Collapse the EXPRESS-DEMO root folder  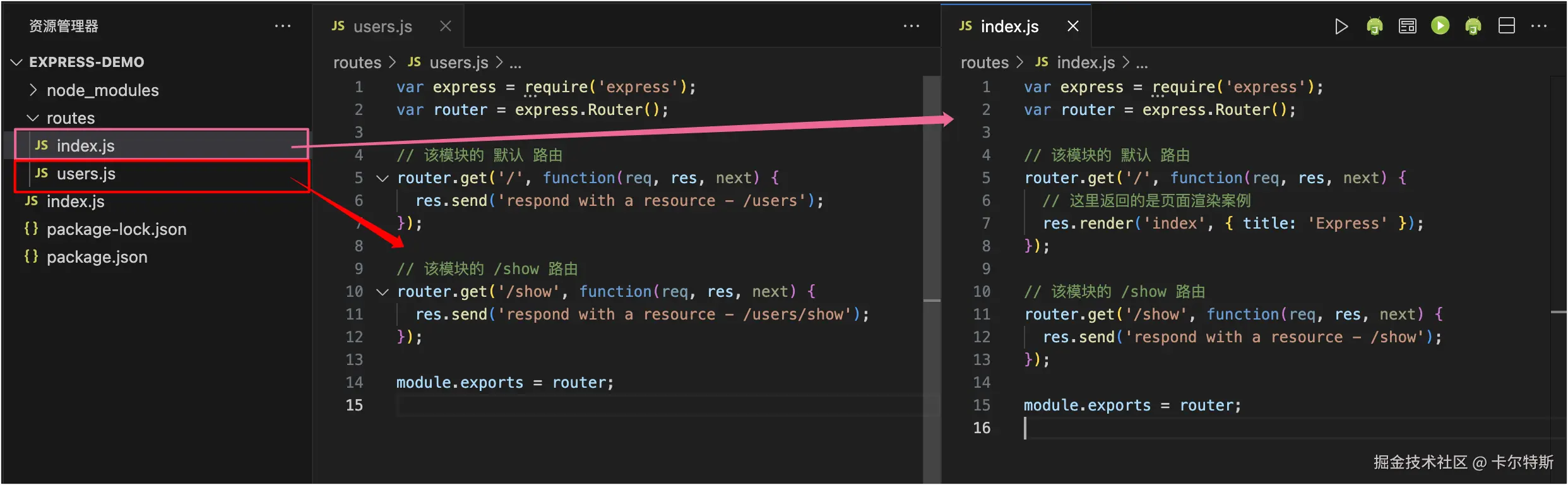click(17, 62)
